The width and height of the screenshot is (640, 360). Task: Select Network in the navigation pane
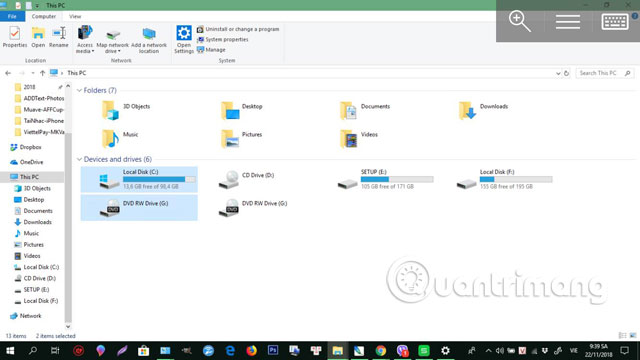coord(26,316)
